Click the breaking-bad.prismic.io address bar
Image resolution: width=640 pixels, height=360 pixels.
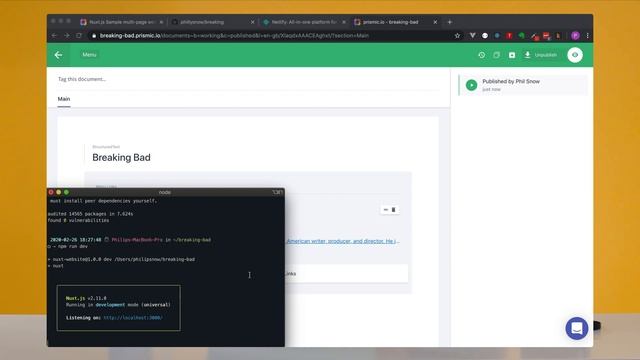[x=269, y=36]
